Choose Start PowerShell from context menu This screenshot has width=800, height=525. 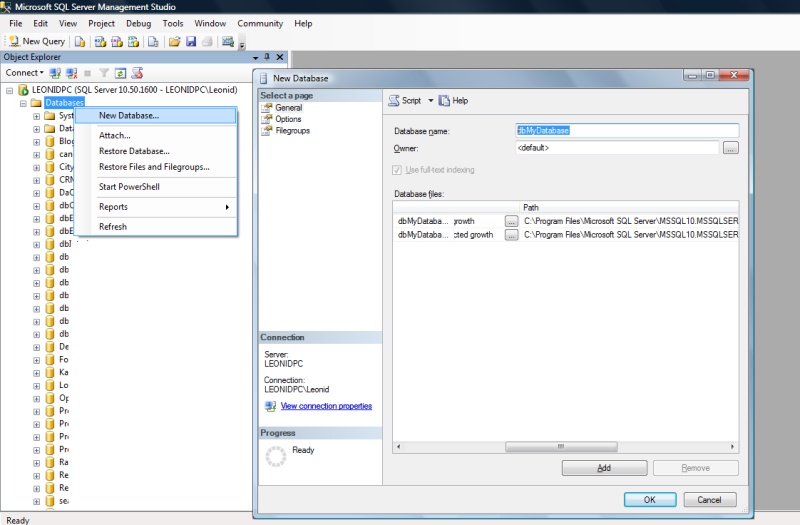156,187
